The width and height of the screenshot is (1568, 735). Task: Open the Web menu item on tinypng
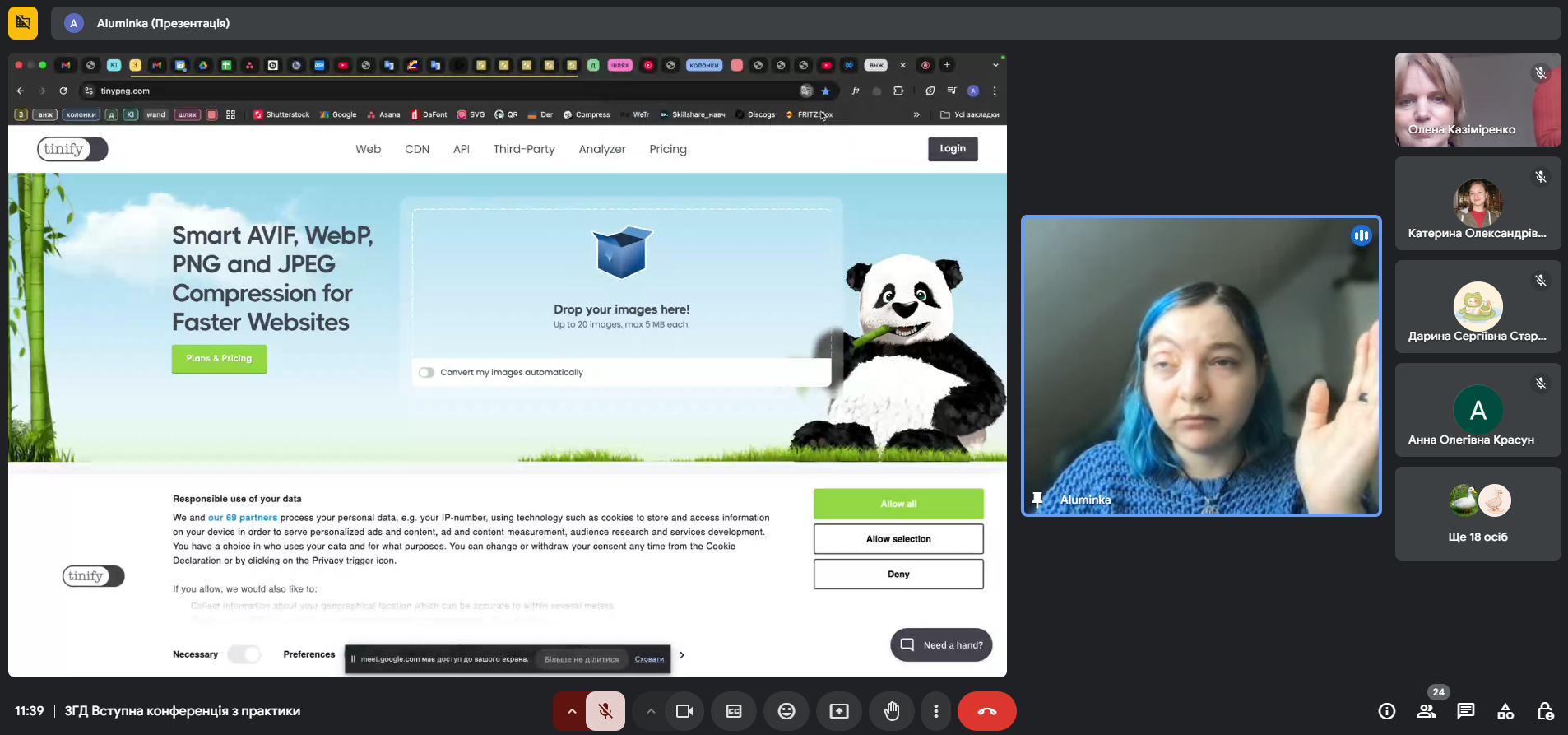(368, 149)
